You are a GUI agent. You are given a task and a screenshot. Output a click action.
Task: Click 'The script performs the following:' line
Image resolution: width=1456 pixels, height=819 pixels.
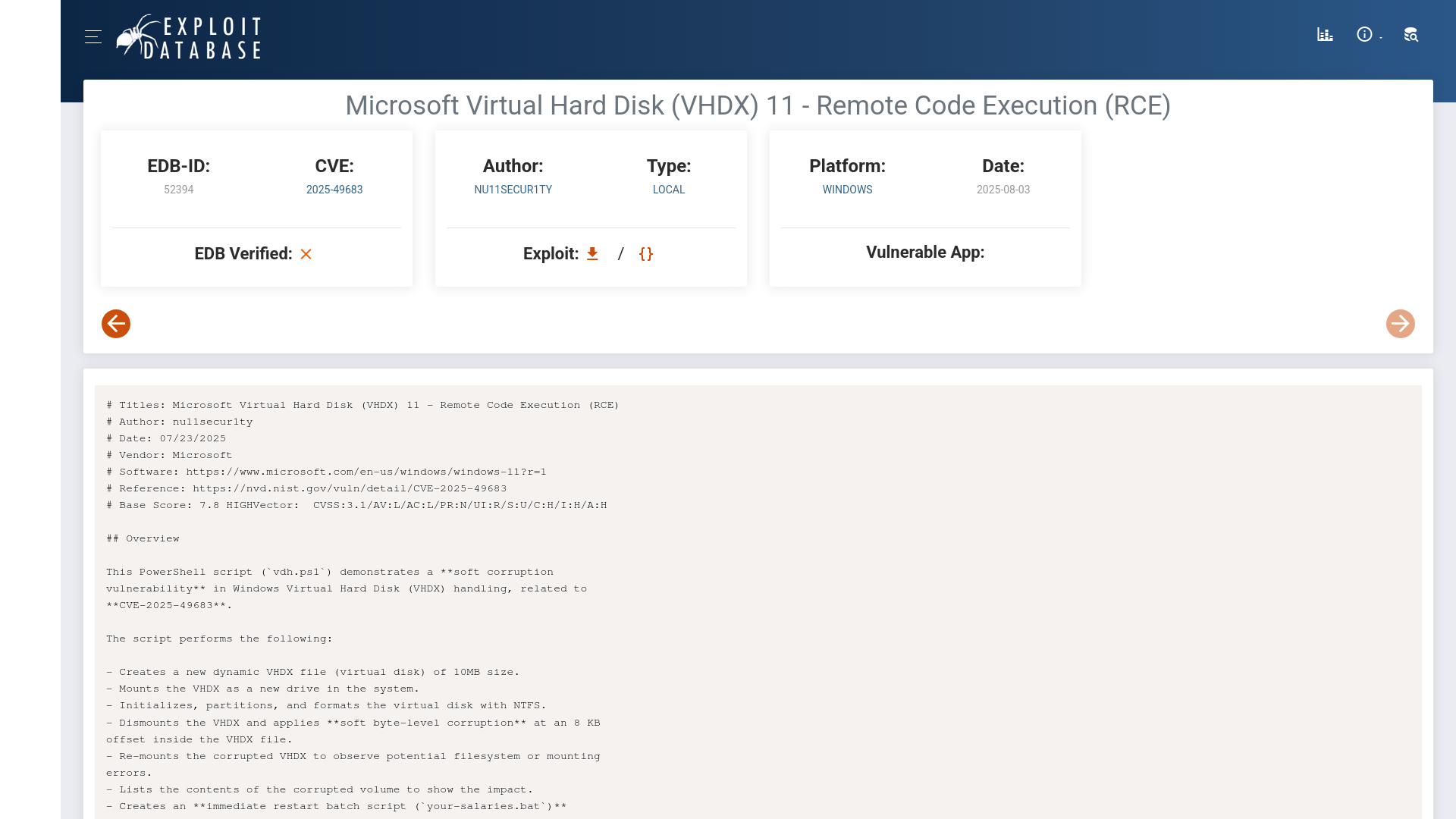(x=219, y=639)
